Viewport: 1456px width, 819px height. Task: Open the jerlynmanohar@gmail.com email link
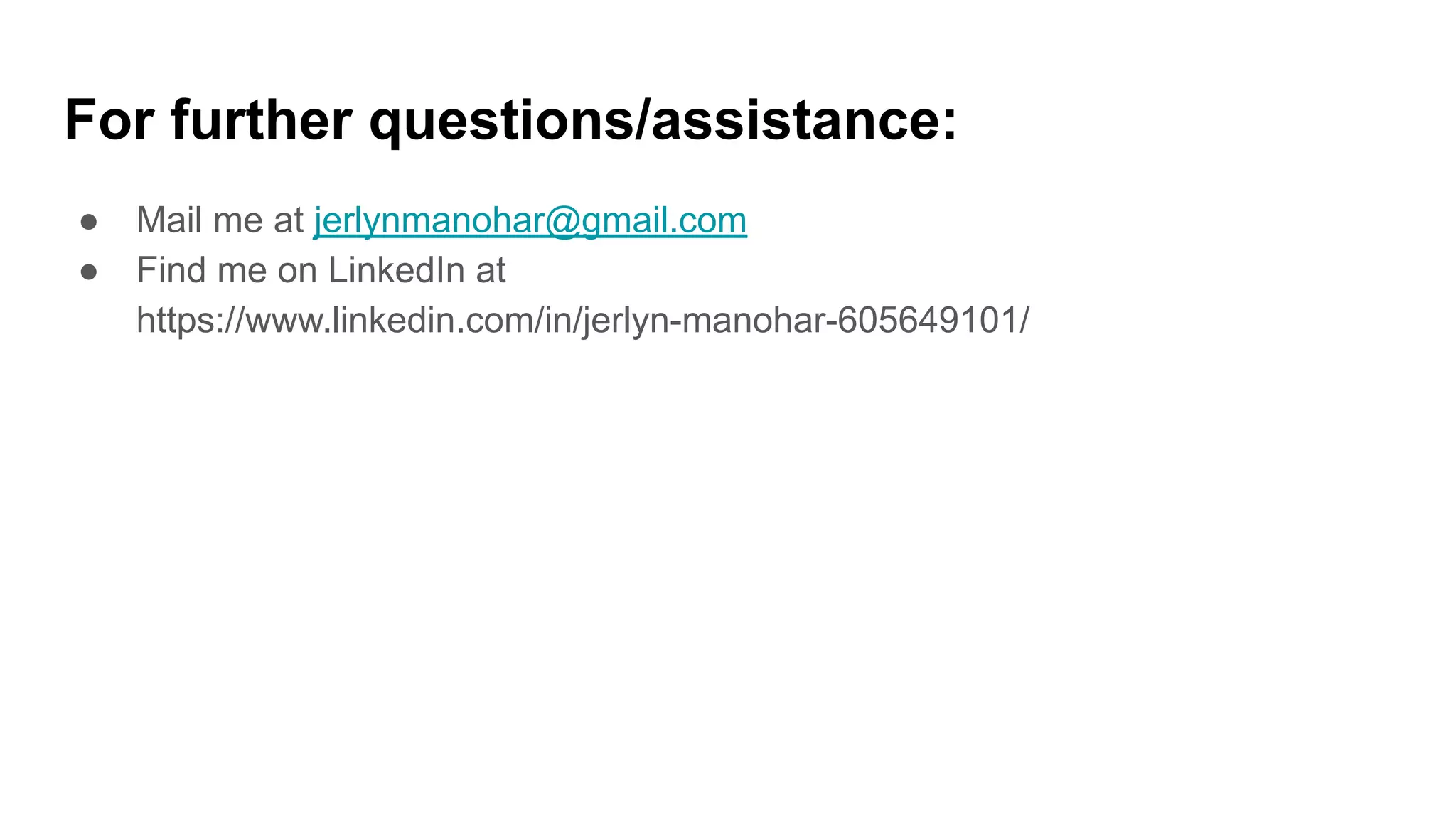click(530, 220)
